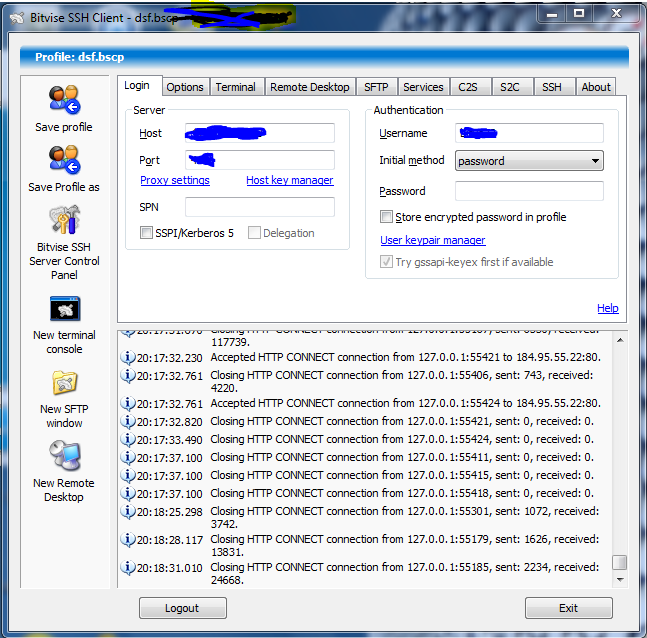The height and width of the screenshot is (638, 647).
Task: Select the Login tab
Action: [137, 85]
